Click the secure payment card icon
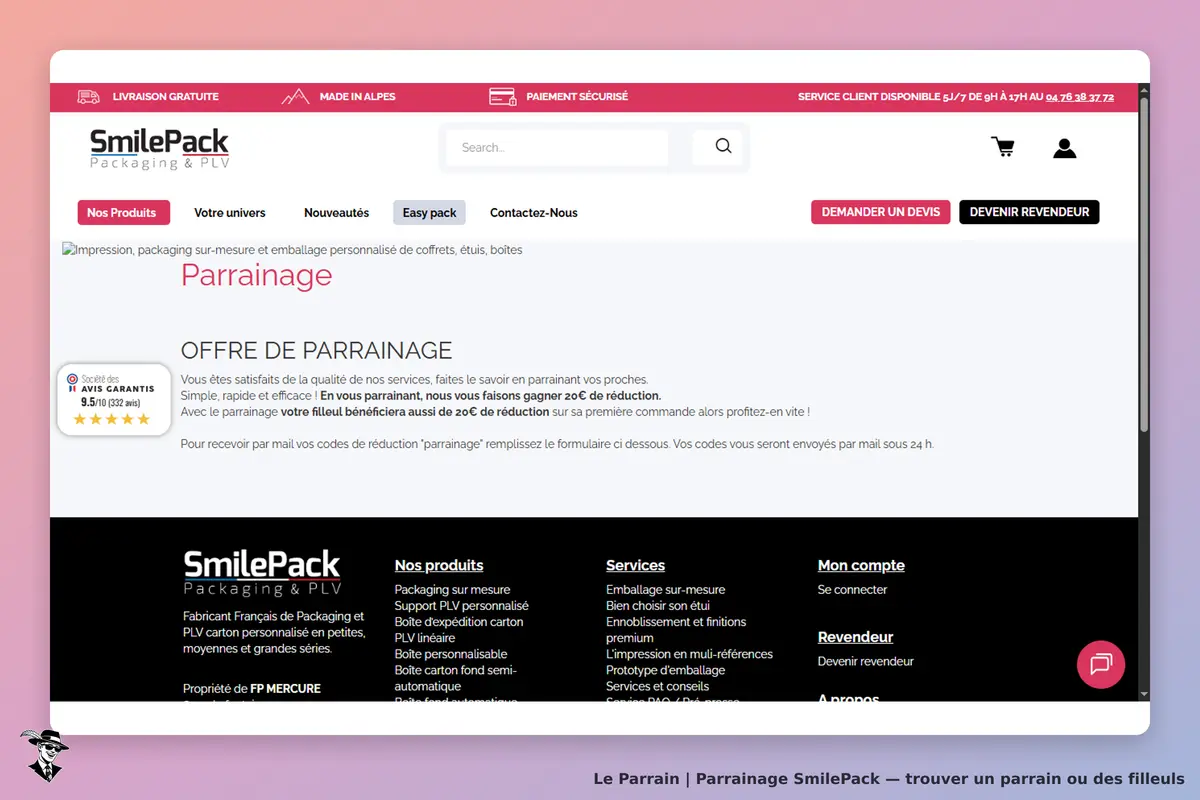This screenshot has height=800, width=1200. tap(502, 97)
